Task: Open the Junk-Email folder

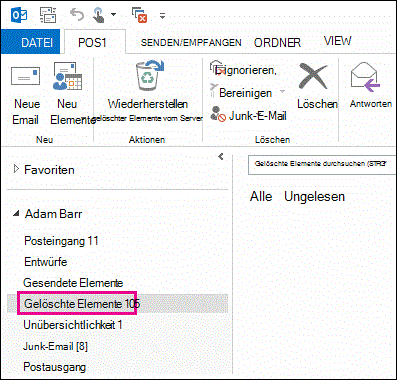Action: pyautogui.click(x=55, y=346)
